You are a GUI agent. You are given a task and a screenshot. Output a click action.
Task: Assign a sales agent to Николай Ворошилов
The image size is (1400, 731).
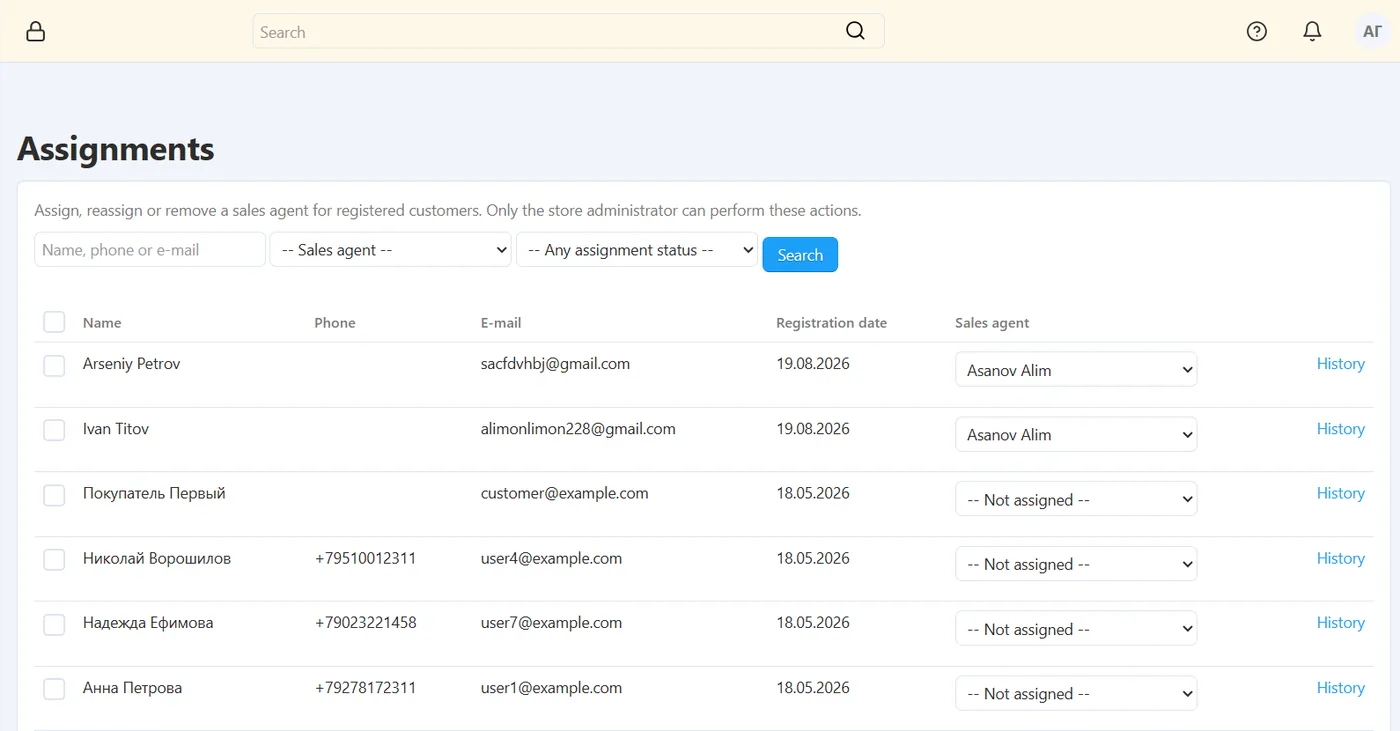pyautogui.click(x=1076, y=564)
